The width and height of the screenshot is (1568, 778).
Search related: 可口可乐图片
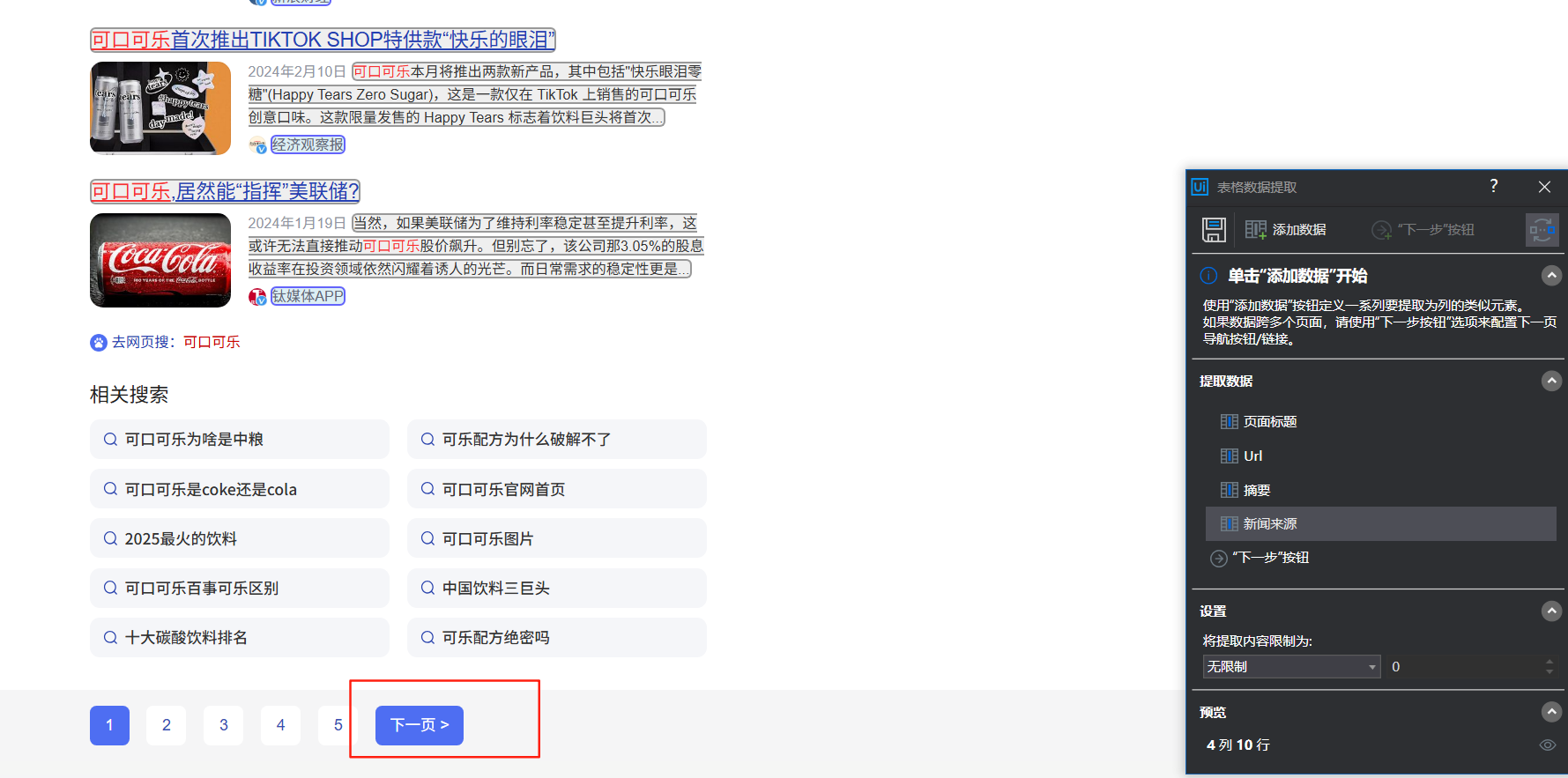point(557,538)
